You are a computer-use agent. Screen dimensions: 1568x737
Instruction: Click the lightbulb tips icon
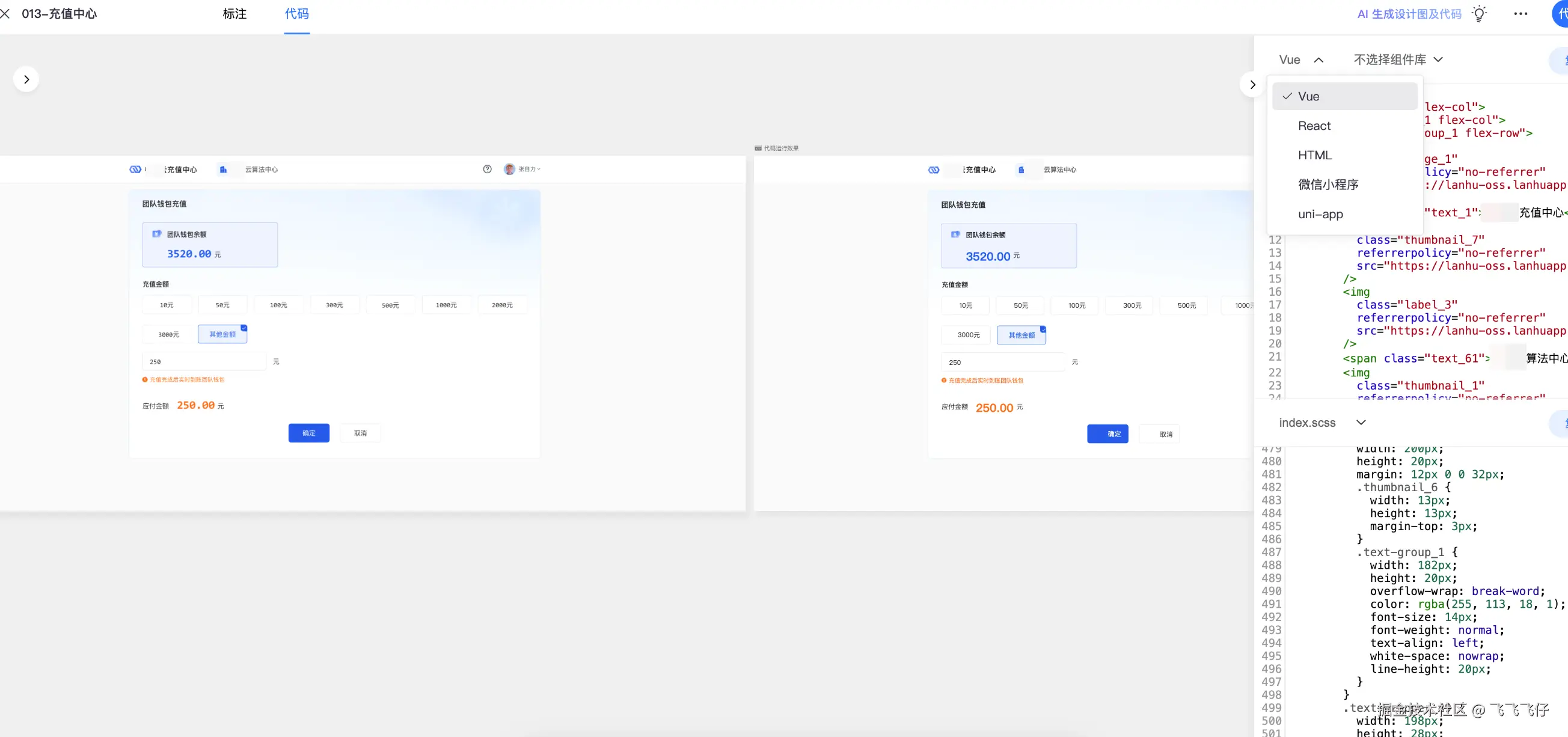pos(1480,13)
